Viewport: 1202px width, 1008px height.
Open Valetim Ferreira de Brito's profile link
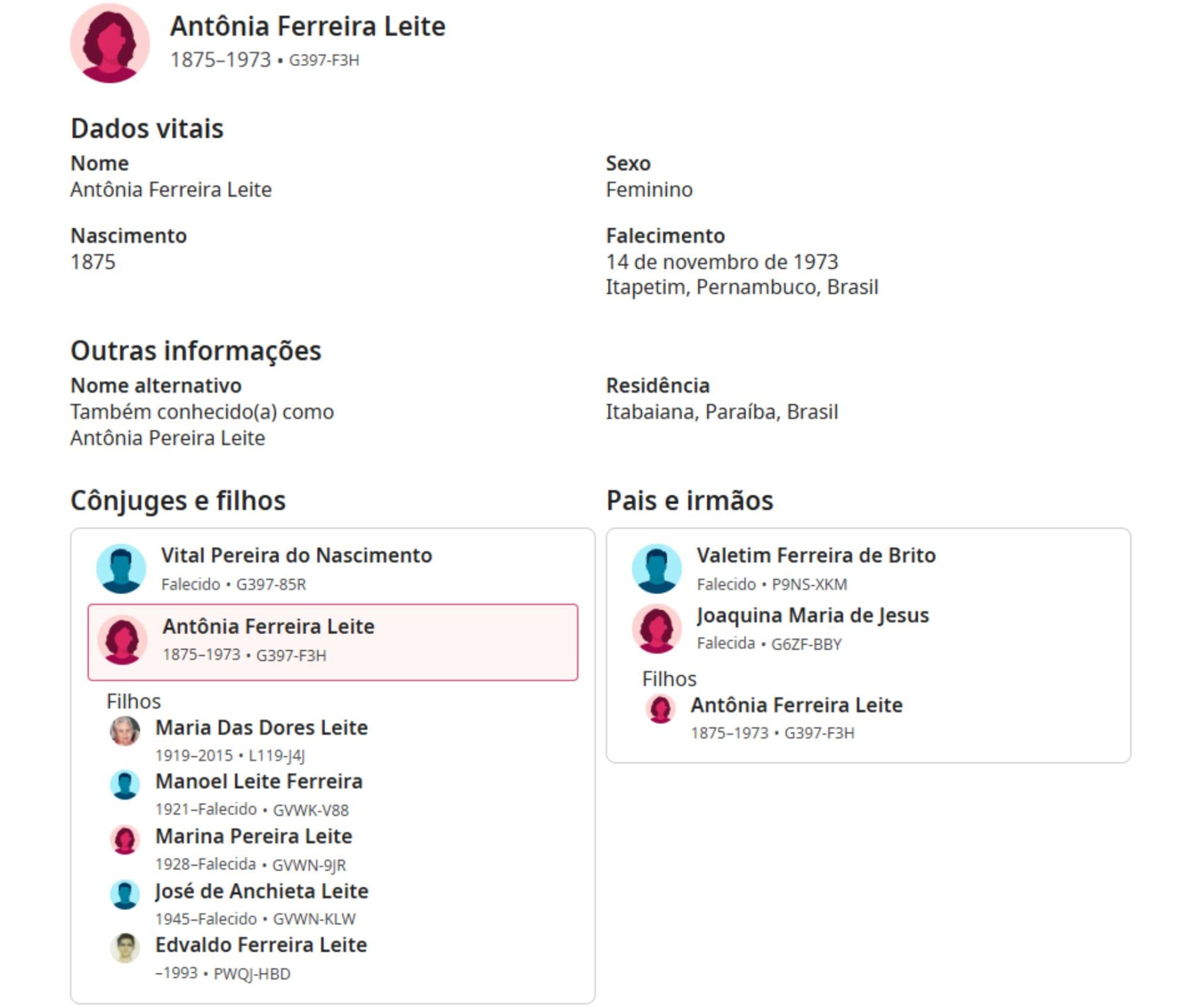815,556
